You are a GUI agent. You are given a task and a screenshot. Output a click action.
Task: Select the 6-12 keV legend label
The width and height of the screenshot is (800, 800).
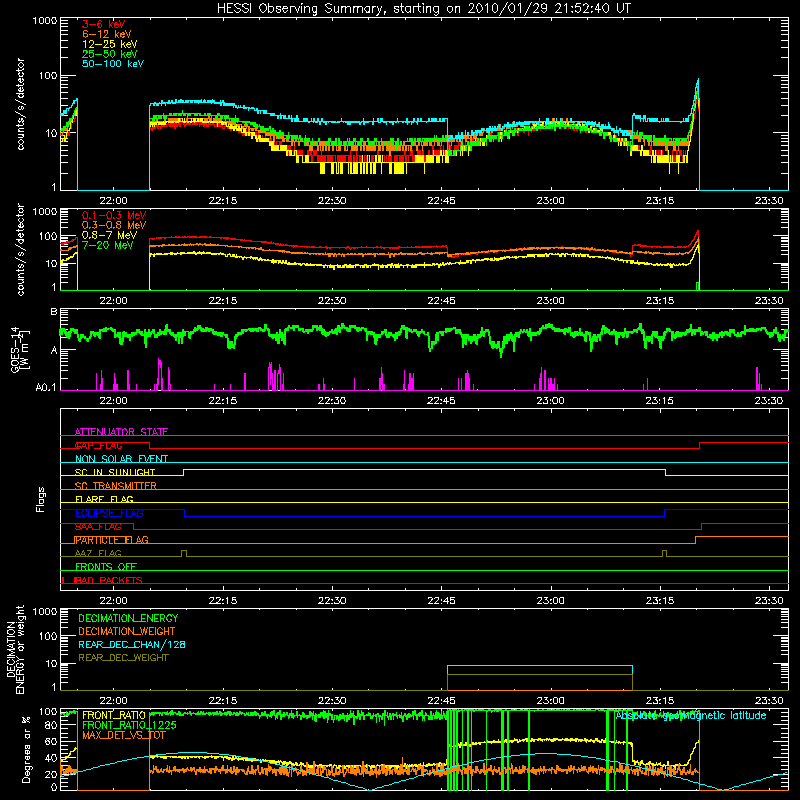click(x=106, y=34)
